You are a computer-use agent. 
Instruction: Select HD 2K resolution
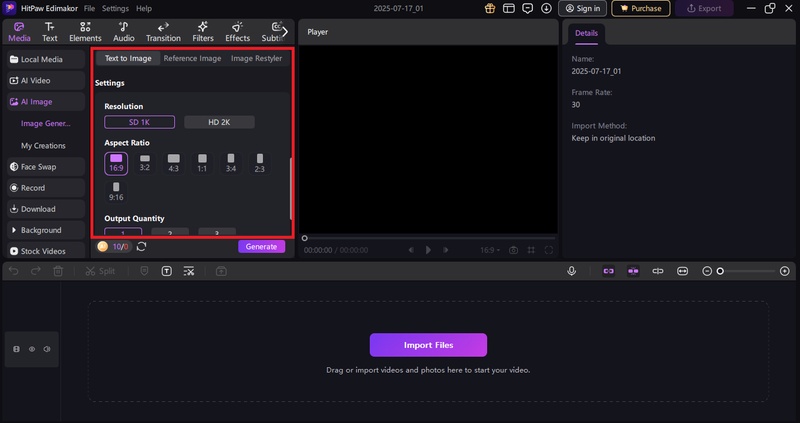click(x=219, y=122)
